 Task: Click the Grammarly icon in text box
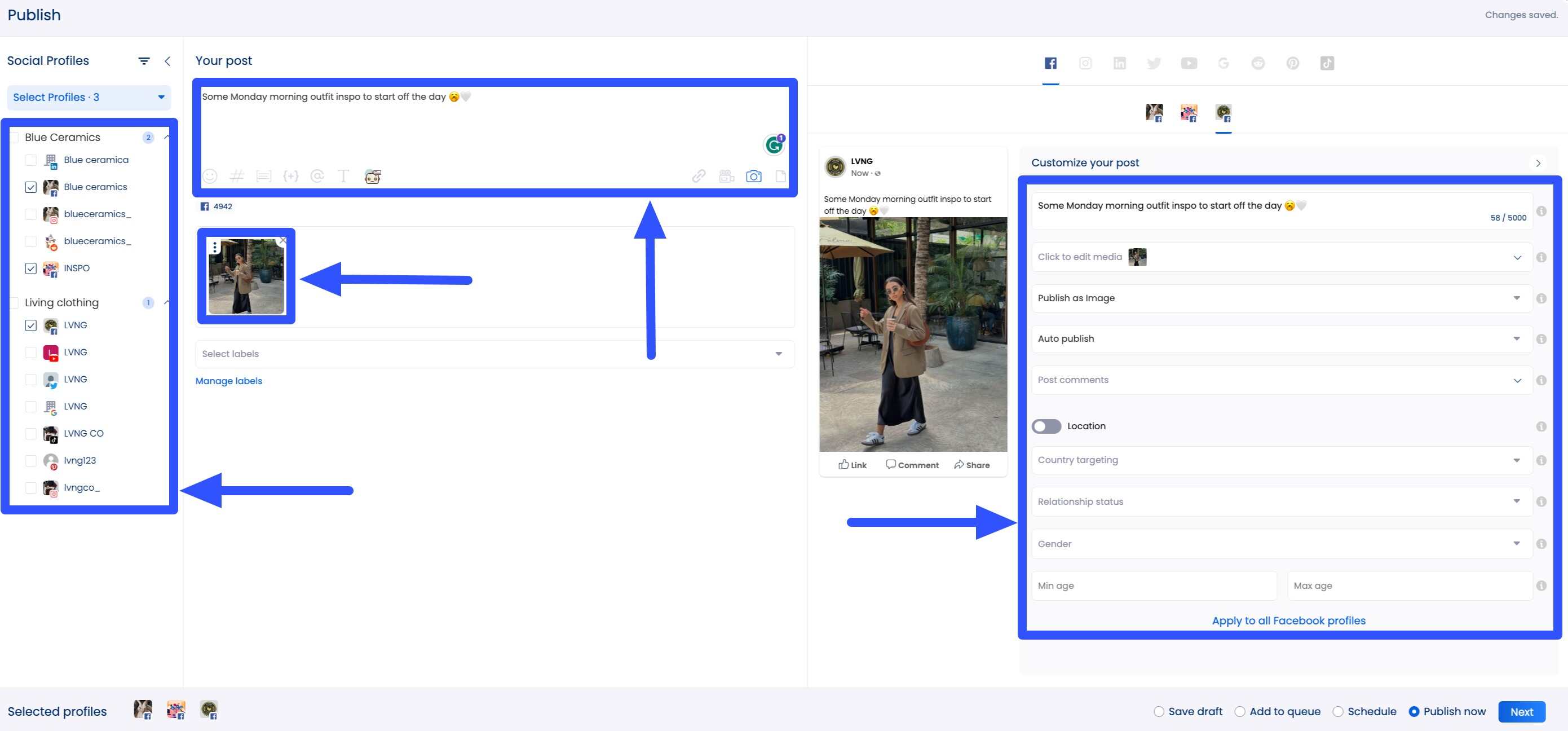[x=774, y=145]
